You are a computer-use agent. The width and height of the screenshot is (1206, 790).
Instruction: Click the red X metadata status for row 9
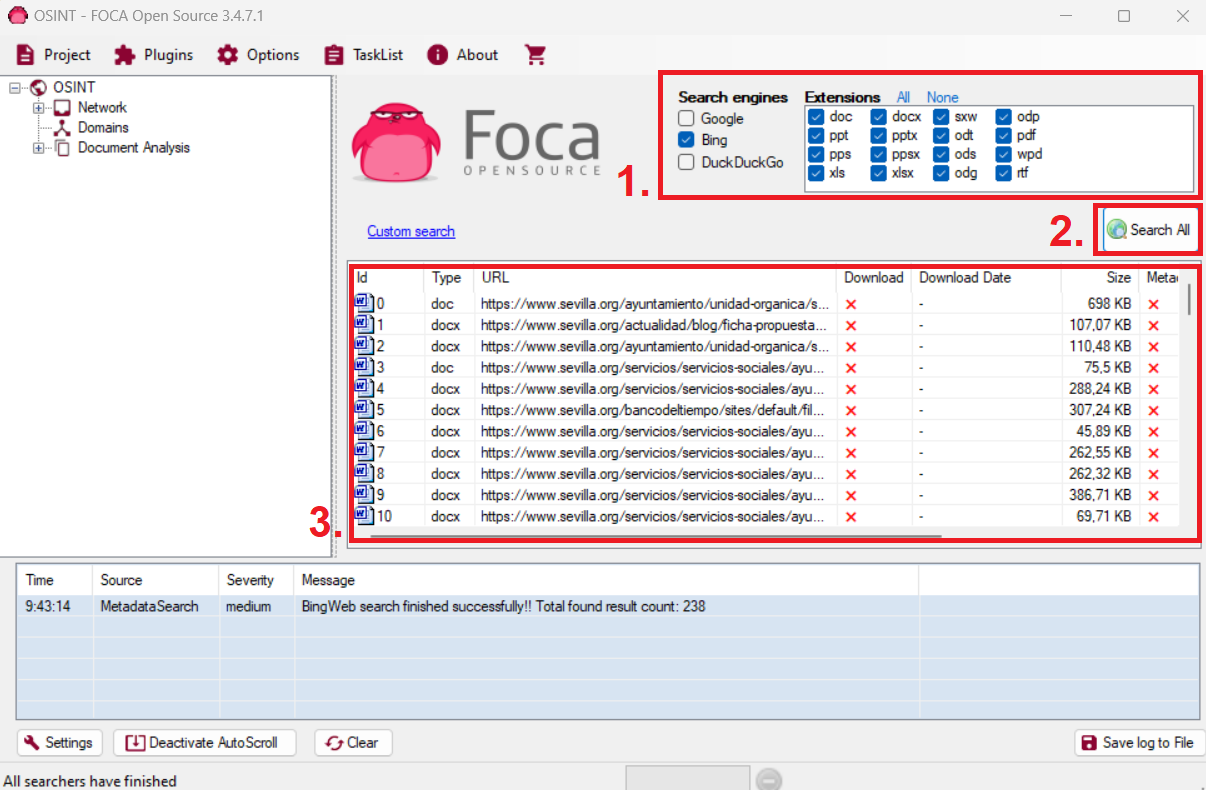(1153, 495)
